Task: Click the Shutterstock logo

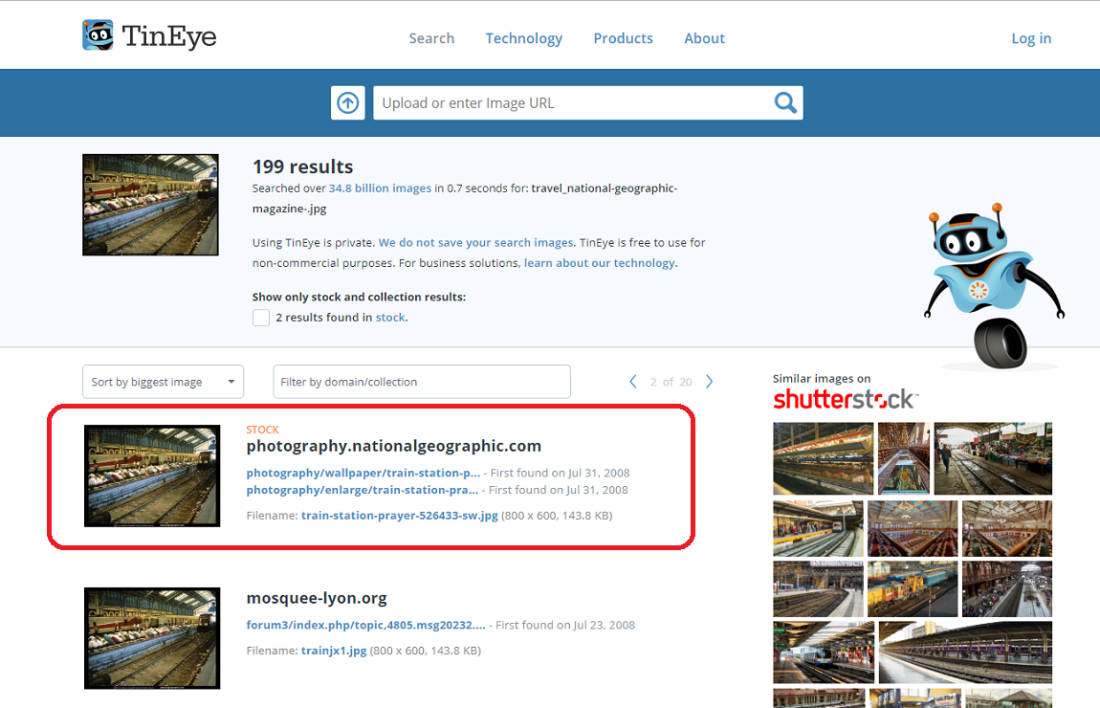Action: tap(845, 399)
